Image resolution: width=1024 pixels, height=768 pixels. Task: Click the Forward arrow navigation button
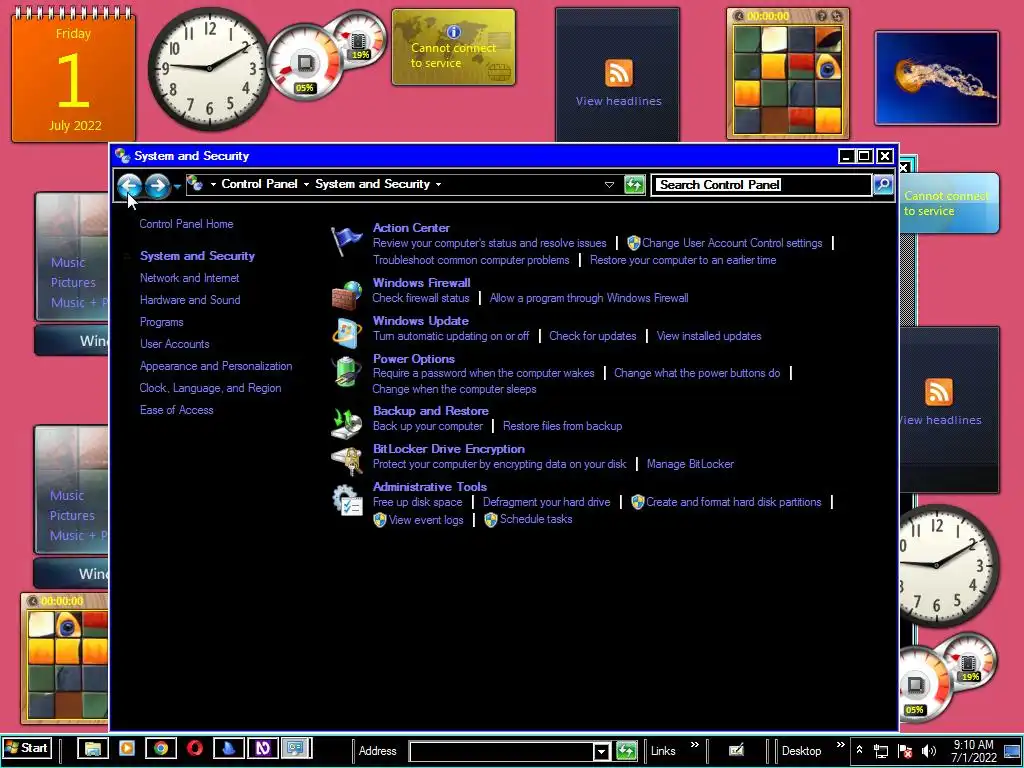coord(157,185)
